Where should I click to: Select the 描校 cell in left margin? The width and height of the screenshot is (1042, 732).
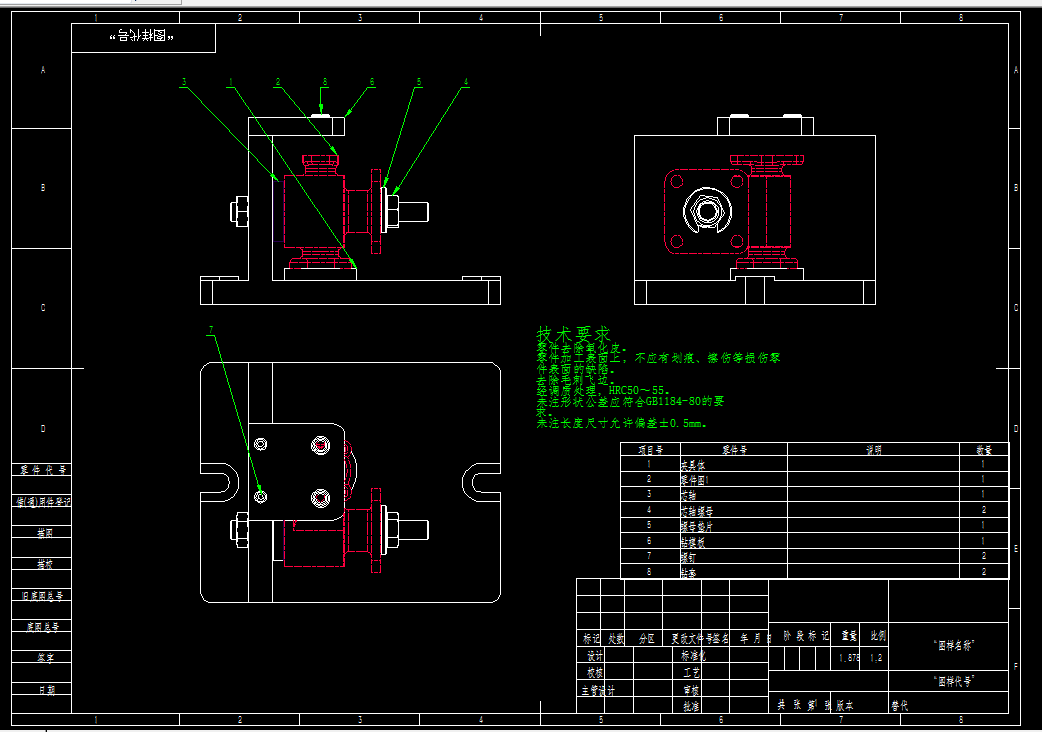tap(45, 564)
